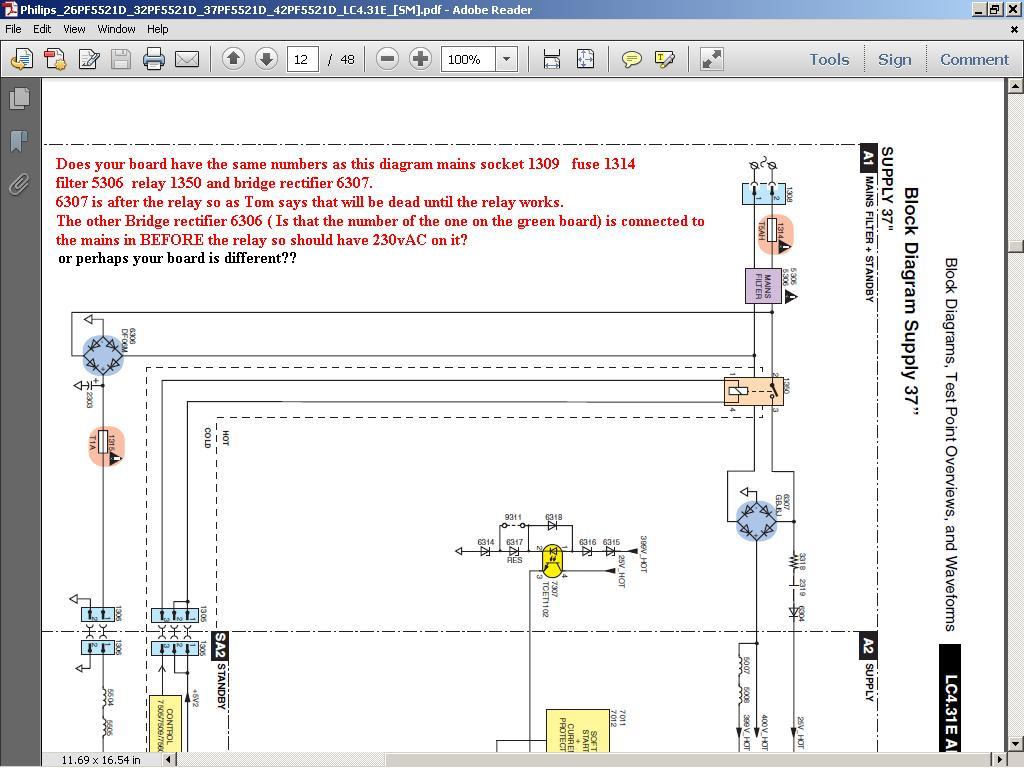Open the zoom level dropdown arrow

point(506,59)
